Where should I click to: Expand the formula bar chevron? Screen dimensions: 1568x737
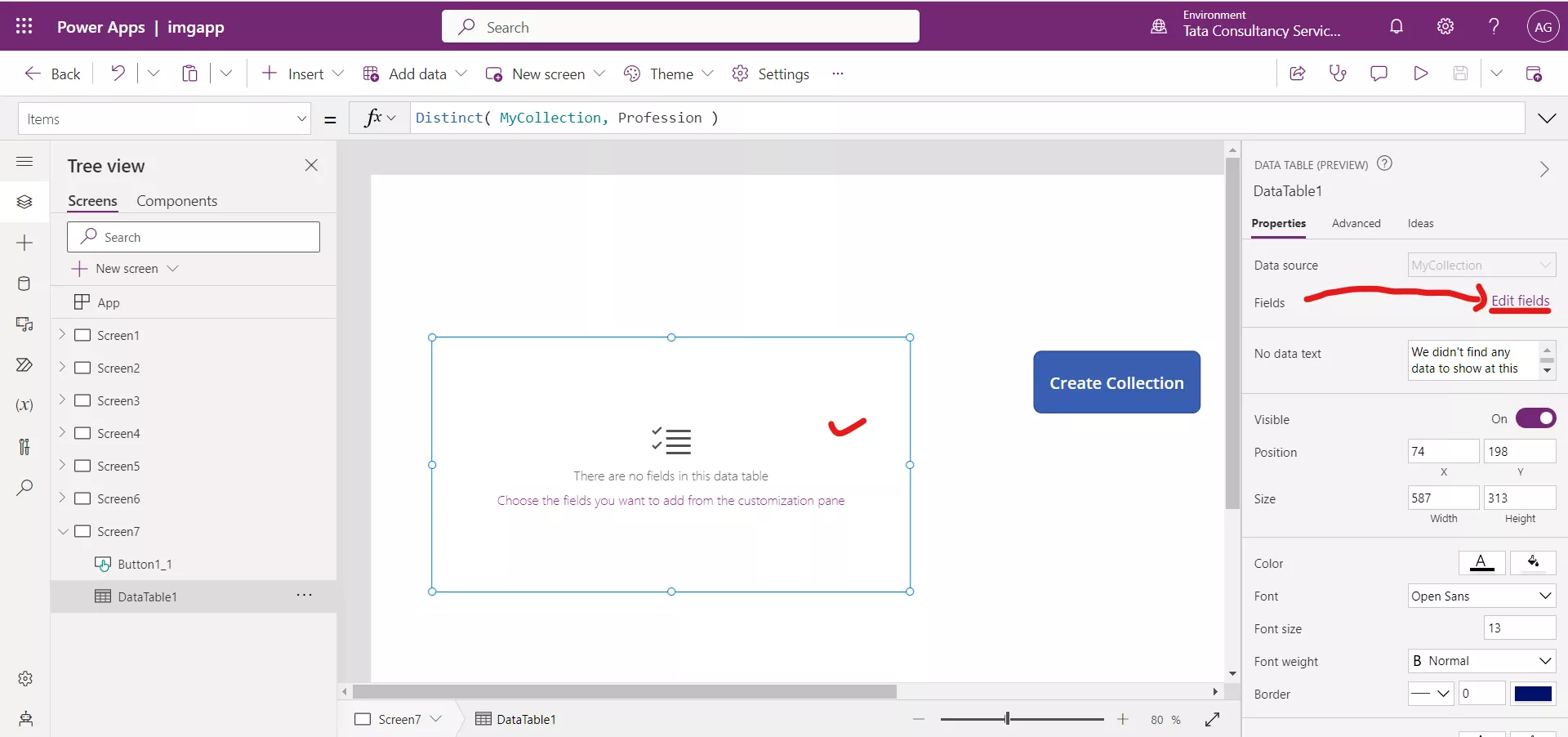[1547, 118]
